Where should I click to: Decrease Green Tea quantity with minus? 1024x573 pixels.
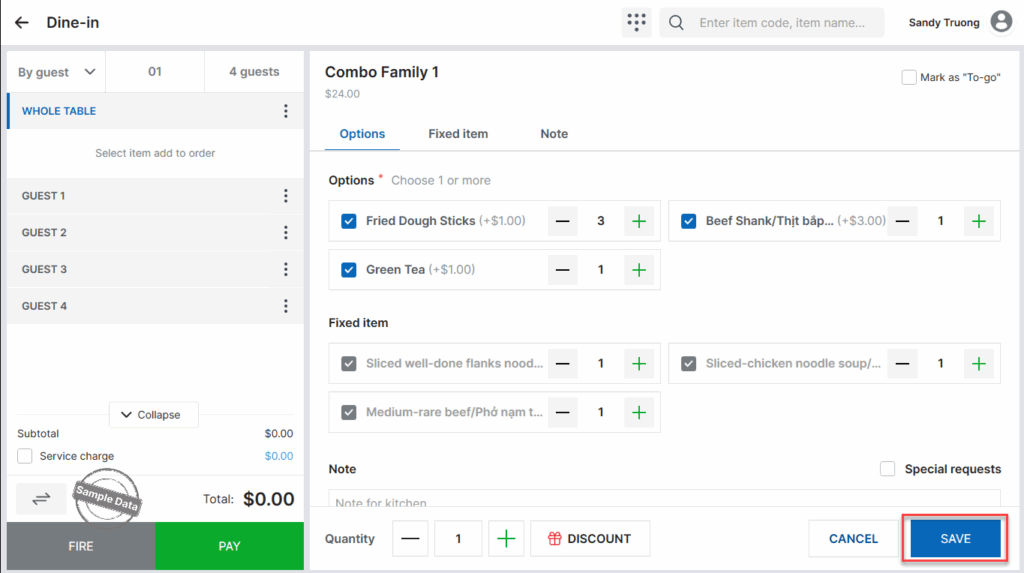(x=563, y=270)
